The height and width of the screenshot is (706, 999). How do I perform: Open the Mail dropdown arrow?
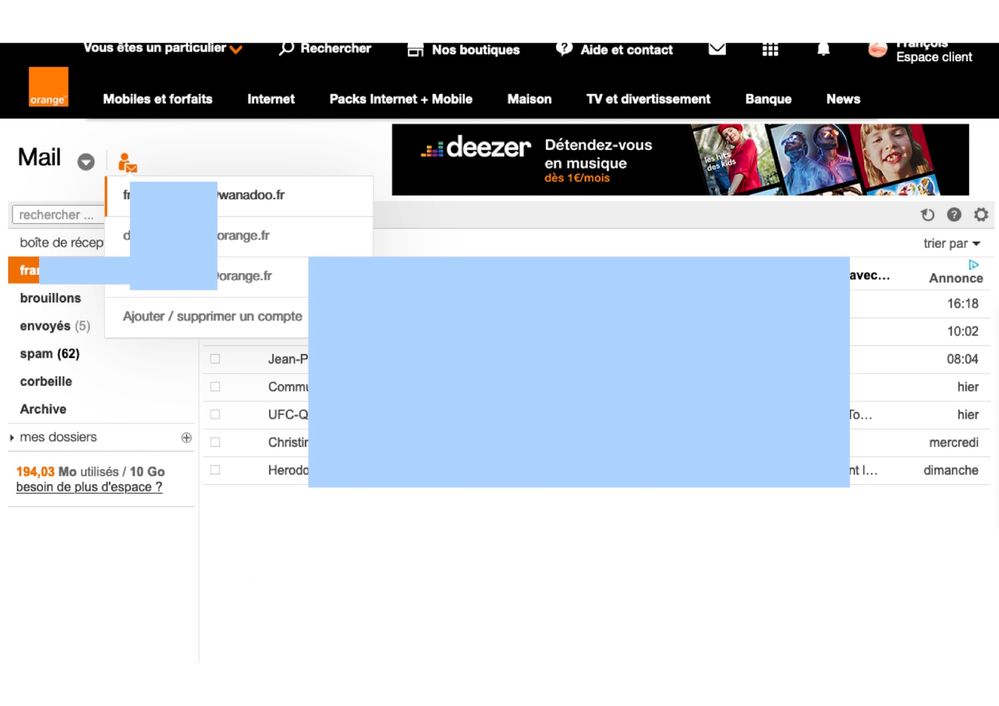tap(86, 162)
